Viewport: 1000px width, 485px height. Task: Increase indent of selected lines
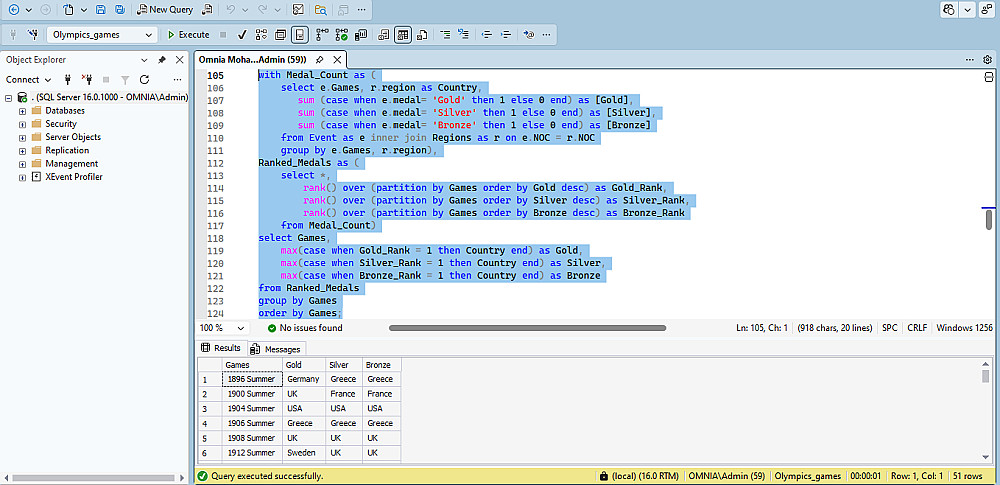pos(508,34)
